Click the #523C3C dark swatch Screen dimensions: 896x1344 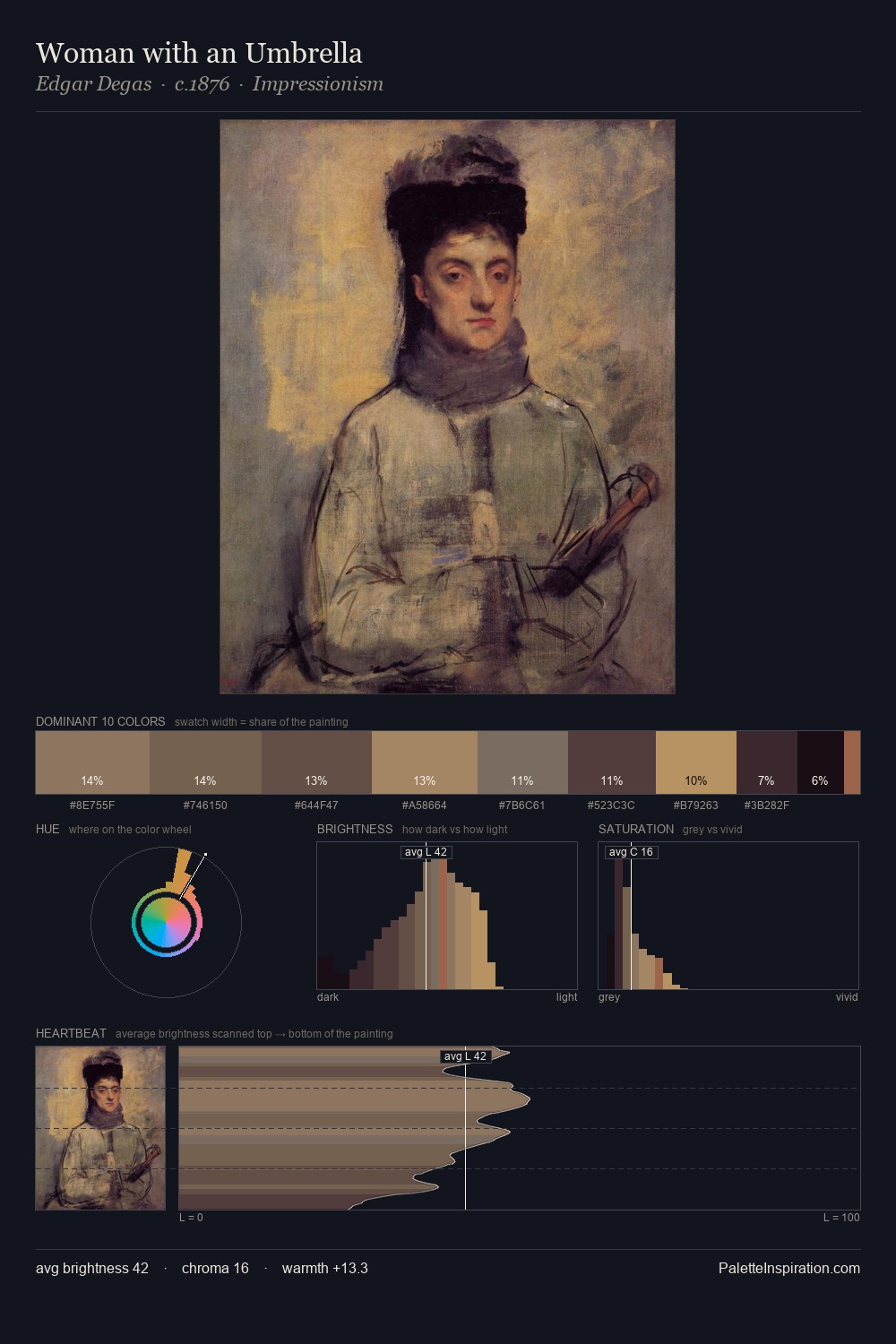tap(612, 762)
